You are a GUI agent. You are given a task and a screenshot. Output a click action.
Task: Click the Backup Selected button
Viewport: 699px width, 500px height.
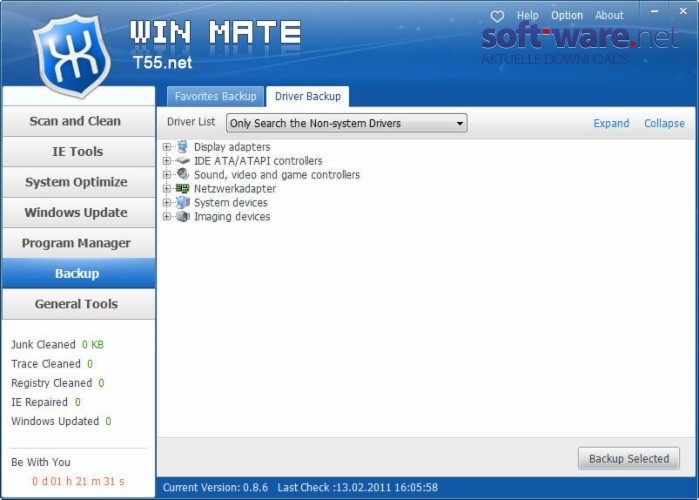629,459
